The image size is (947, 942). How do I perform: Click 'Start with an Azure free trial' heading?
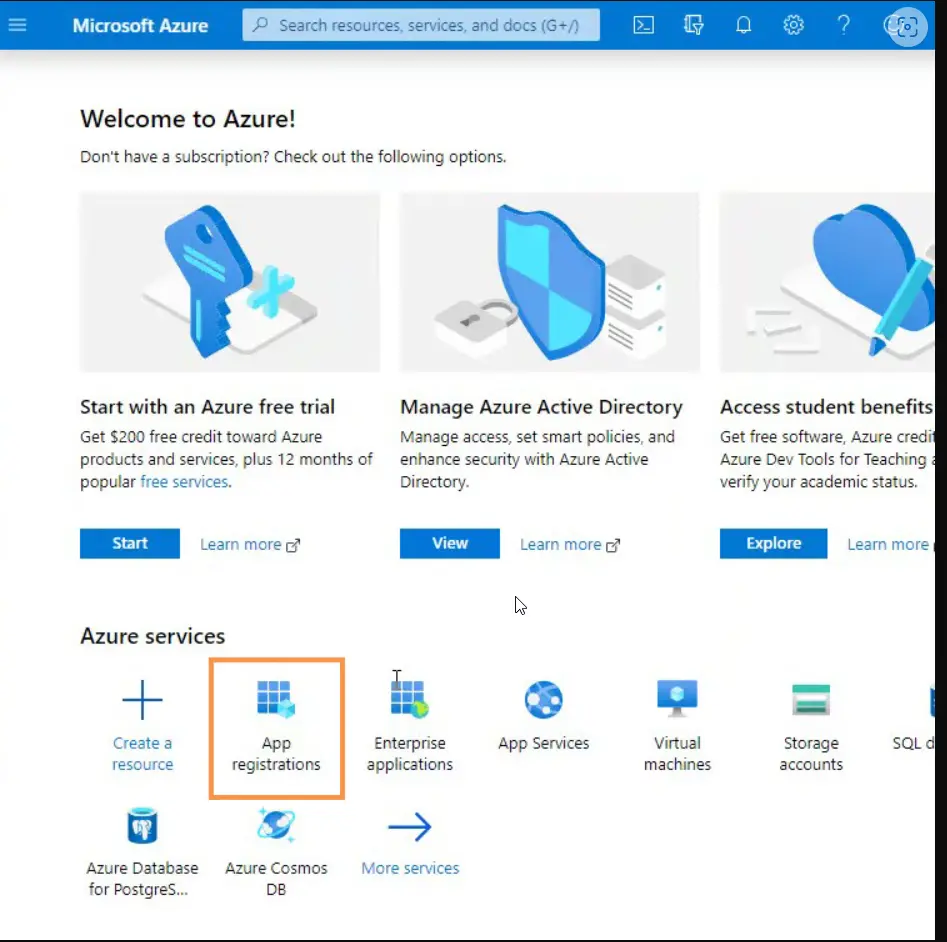click(207, 407)
